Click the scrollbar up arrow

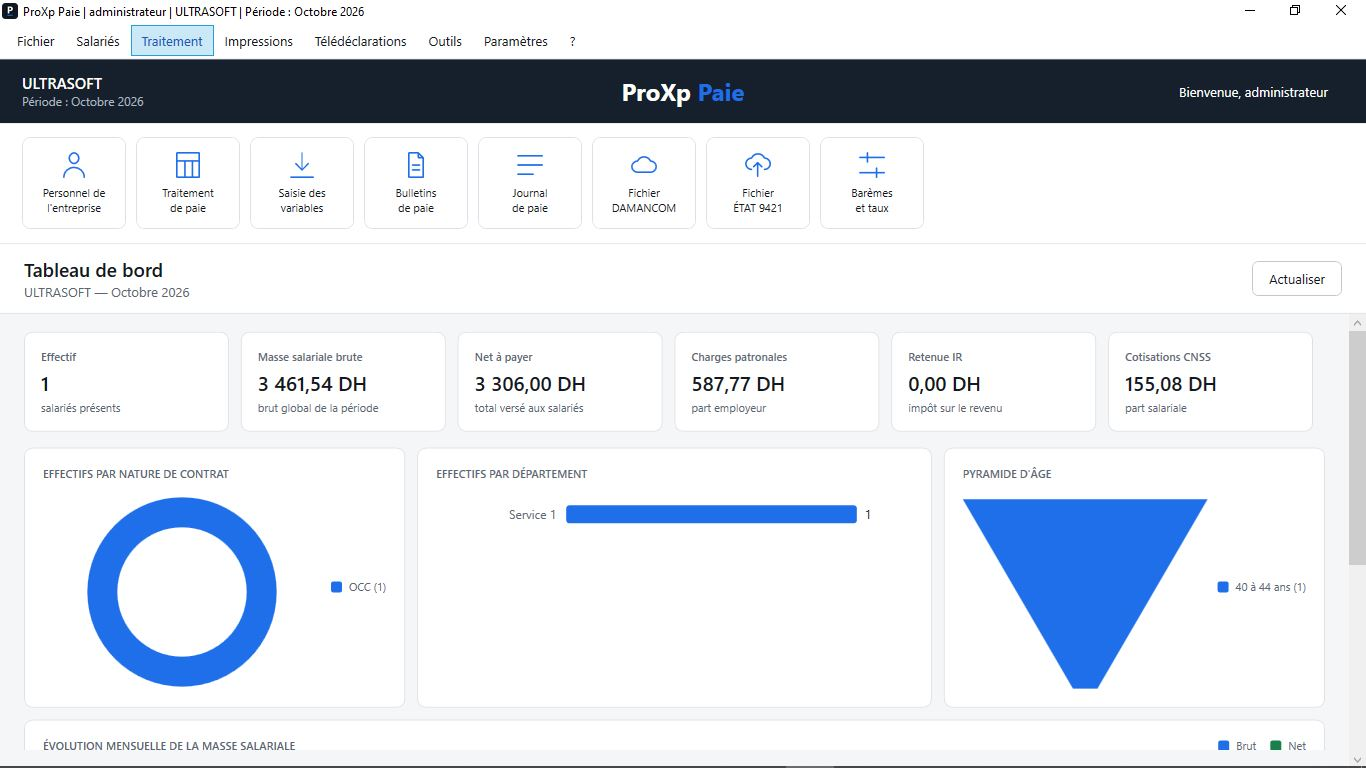tap(1357, 323)
